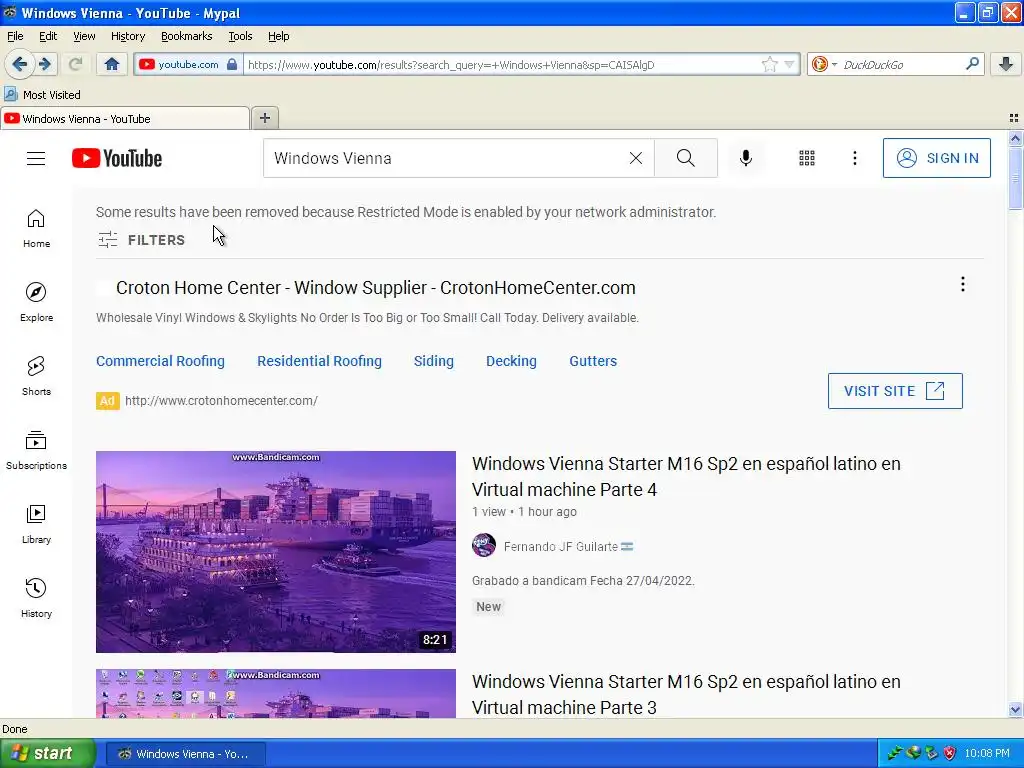This screenshot has width=1024, height=768.
Task: Click the vertical scrollbar up arrow
Action: coord(1015,138)
